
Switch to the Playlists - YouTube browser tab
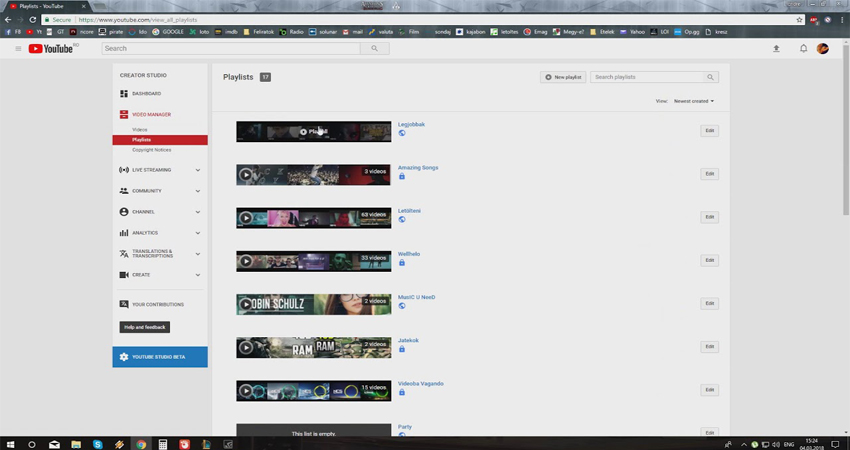[46, 7]
